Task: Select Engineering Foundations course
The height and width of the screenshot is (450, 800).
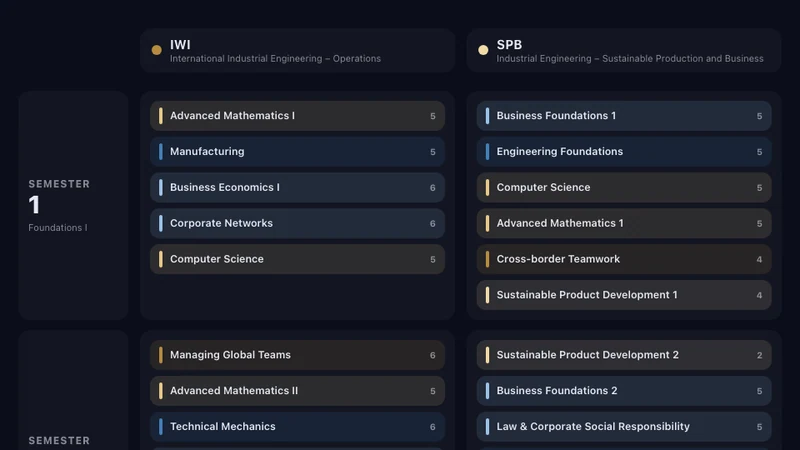Action: coord(624,152)
